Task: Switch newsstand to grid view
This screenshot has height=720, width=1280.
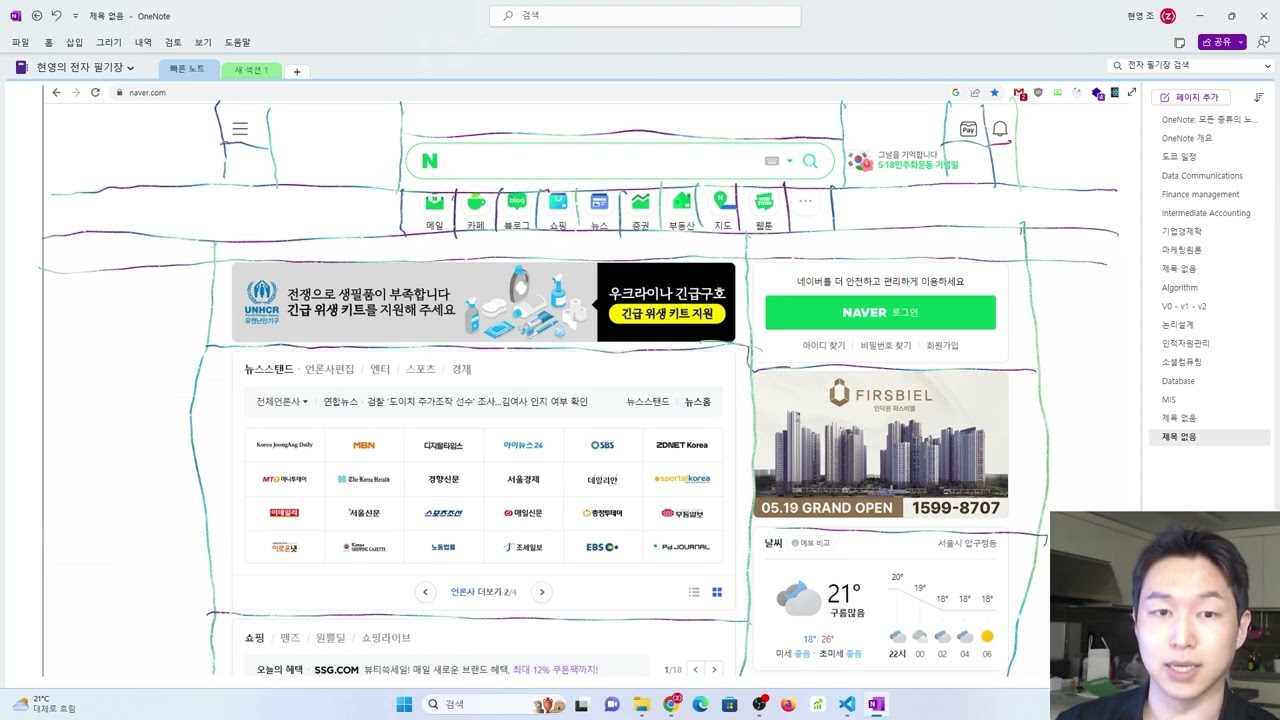Action: 717,592
